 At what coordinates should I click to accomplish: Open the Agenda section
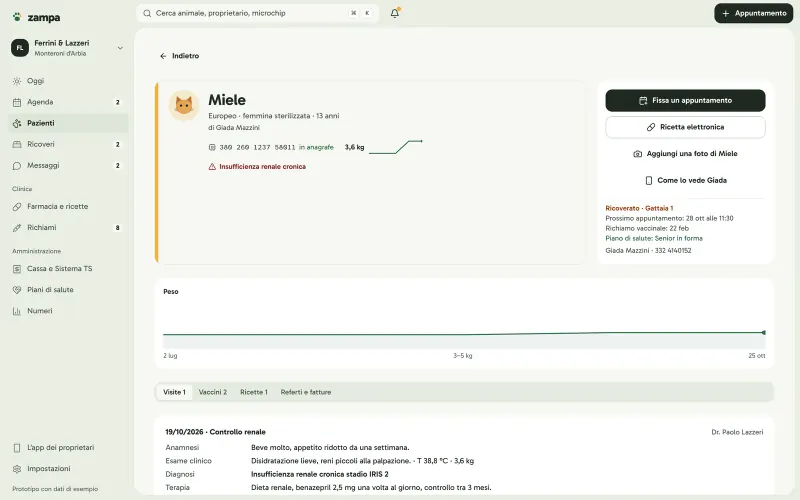point(68,102)
